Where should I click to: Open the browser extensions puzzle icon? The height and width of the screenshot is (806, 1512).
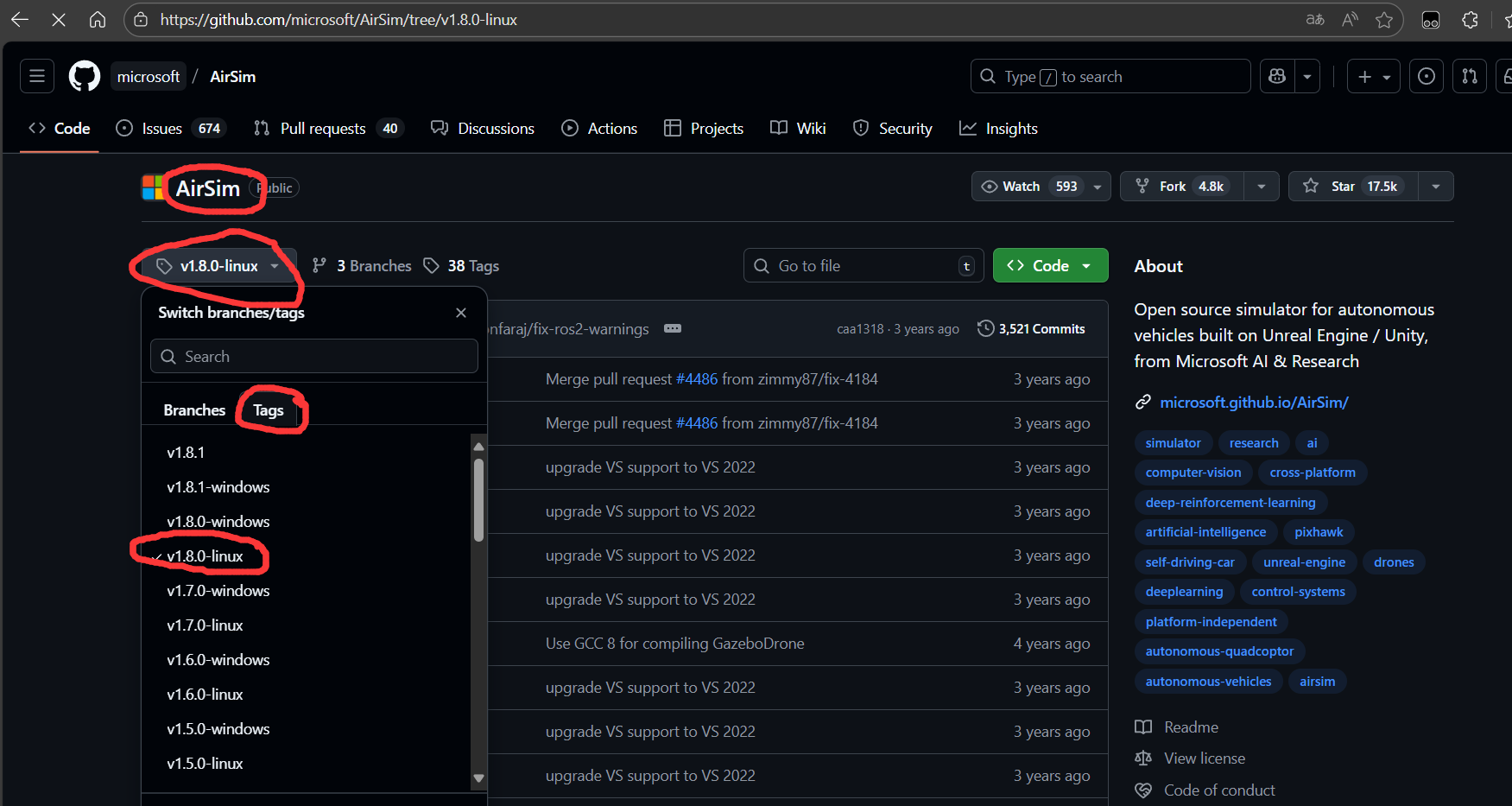1470,19
